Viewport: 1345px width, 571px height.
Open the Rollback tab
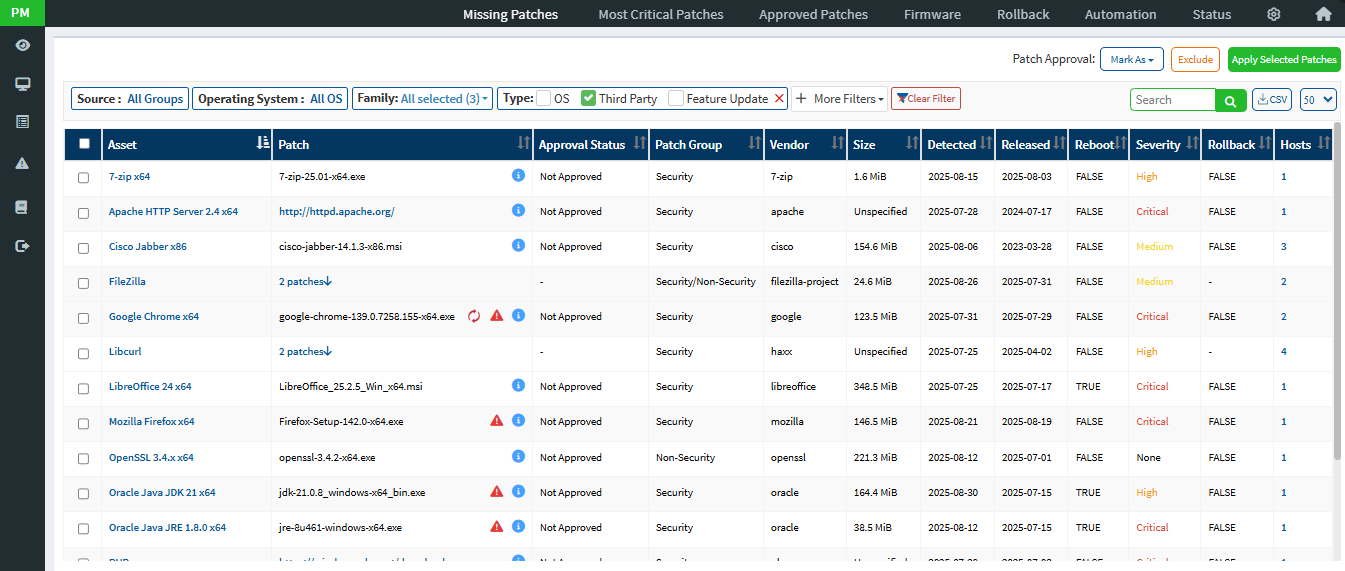pyautogui.click(x=1023, y=14)
